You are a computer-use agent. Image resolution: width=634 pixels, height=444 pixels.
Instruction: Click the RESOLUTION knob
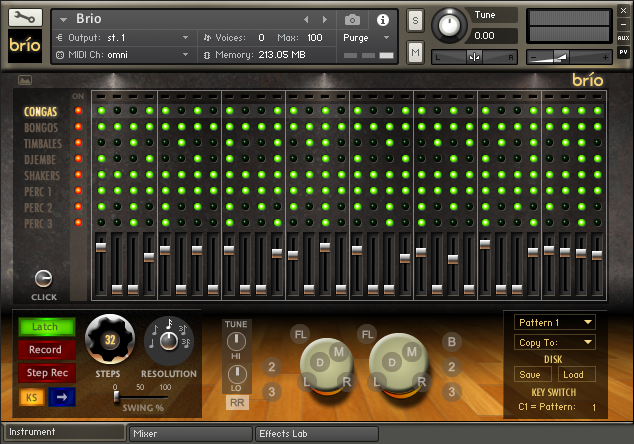(x=169, y=342)
